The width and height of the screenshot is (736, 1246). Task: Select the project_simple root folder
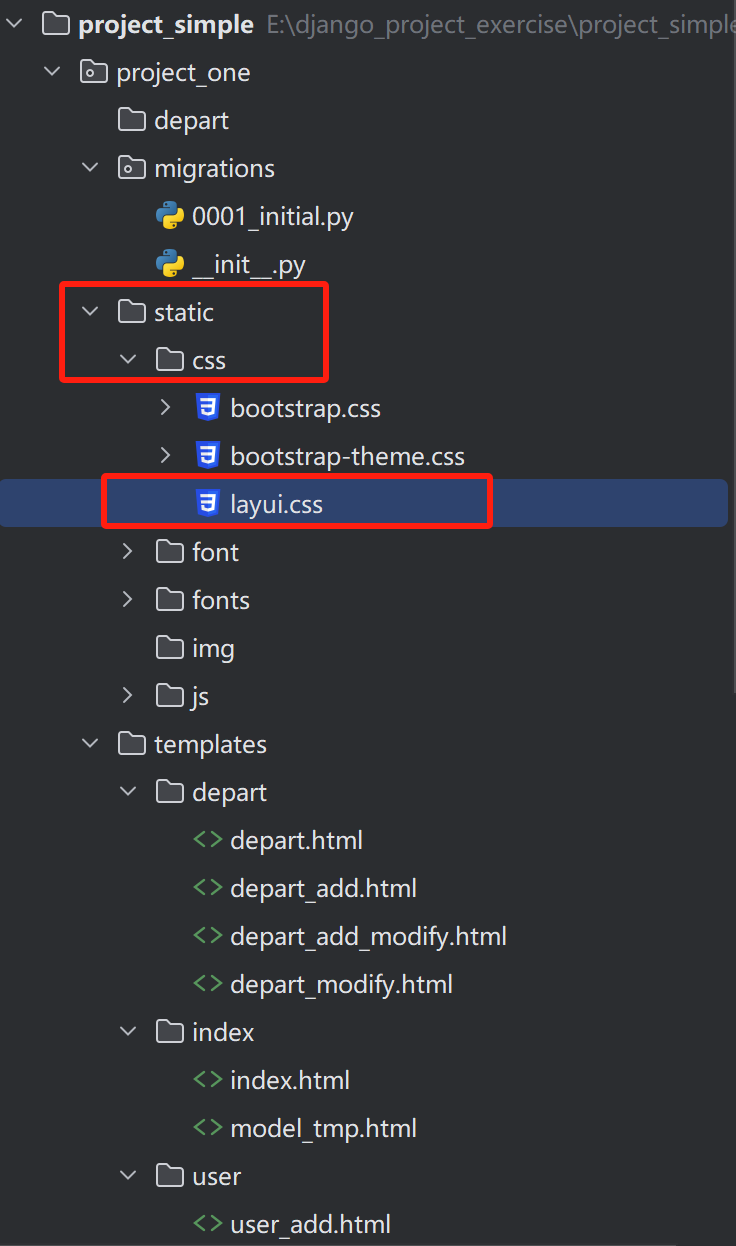[x=166, y=25]
